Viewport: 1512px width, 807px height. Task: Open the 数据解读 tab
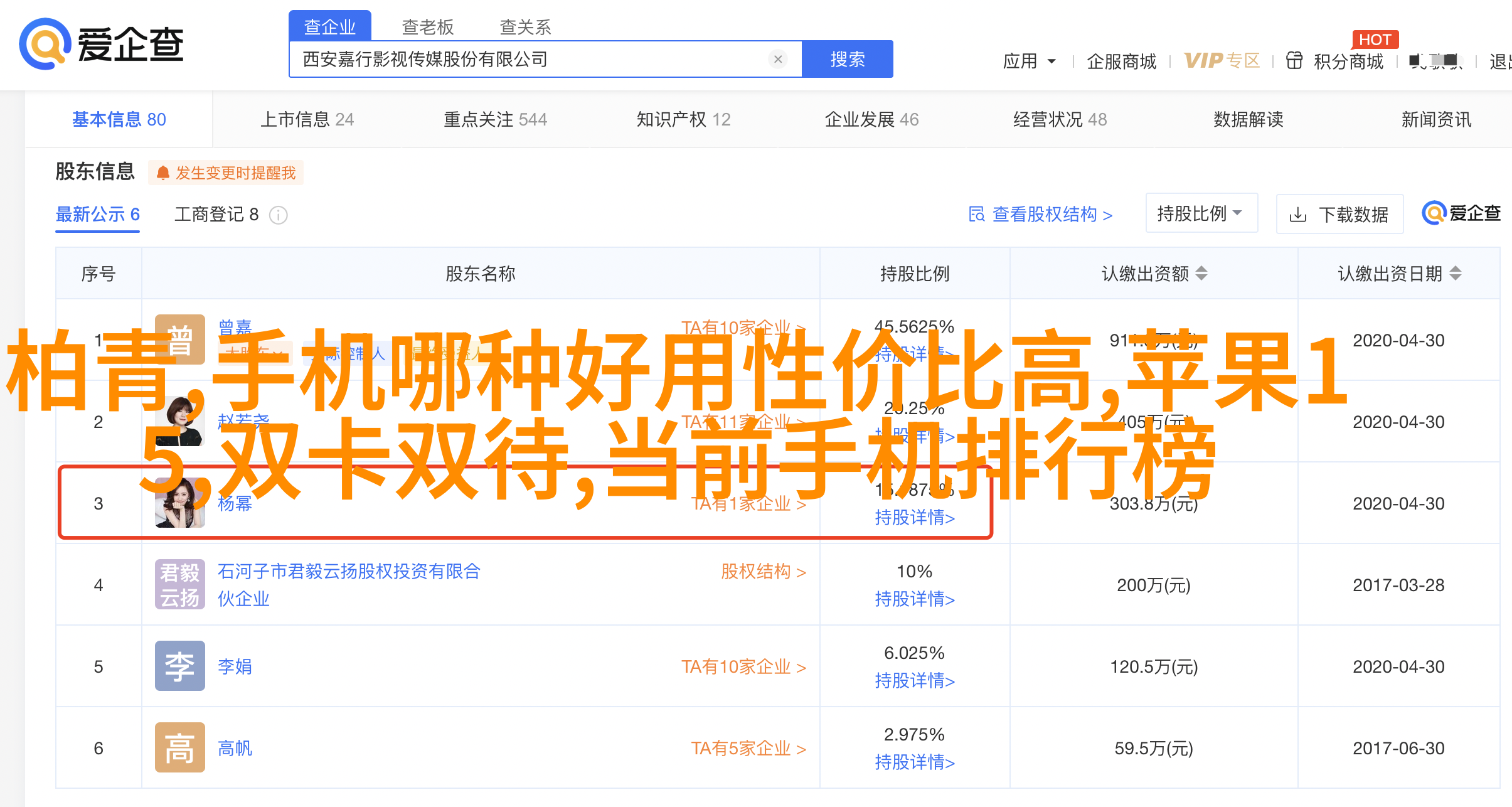[1248, 119]
